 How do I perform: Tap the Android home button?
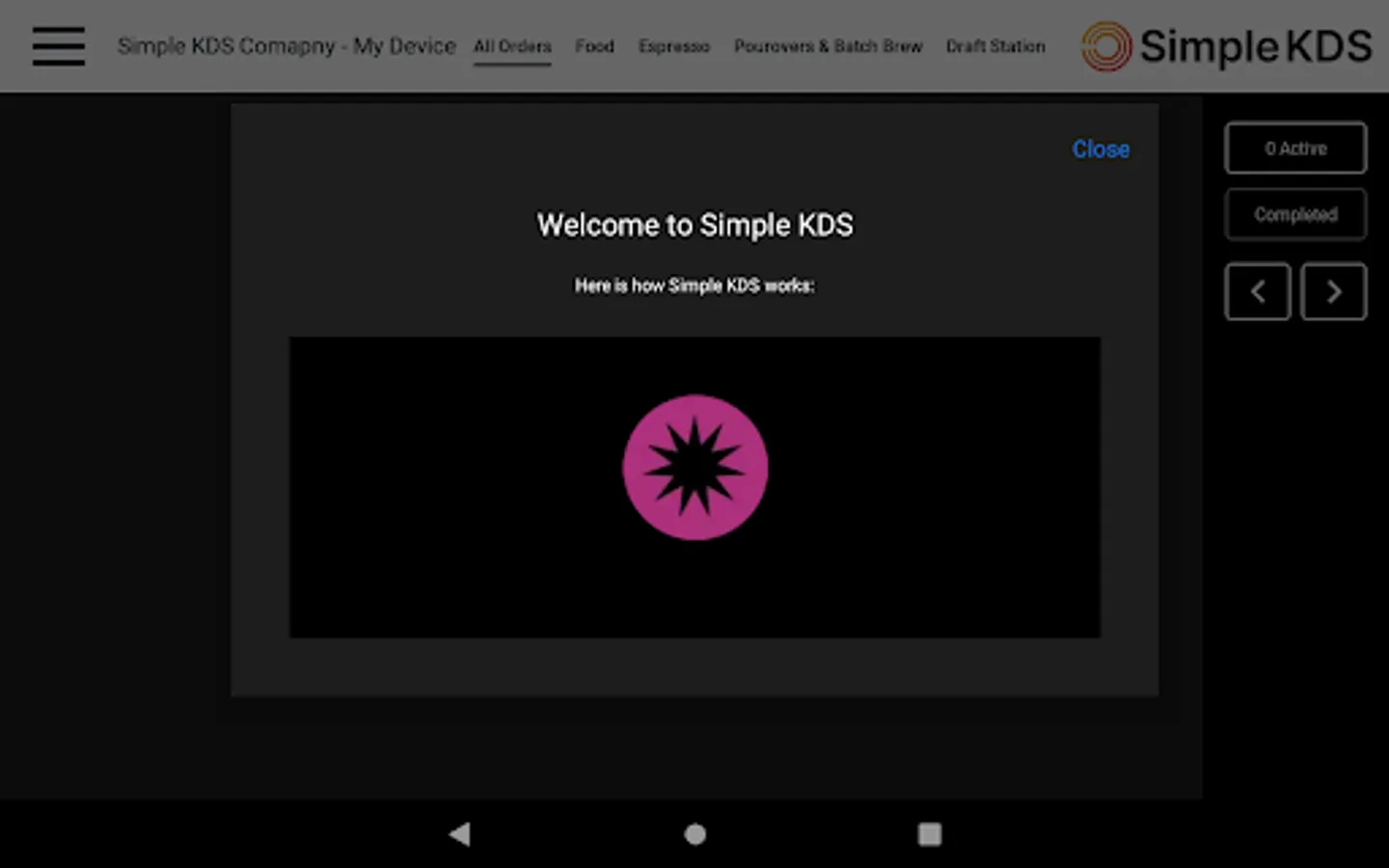[x=694, y=834]
